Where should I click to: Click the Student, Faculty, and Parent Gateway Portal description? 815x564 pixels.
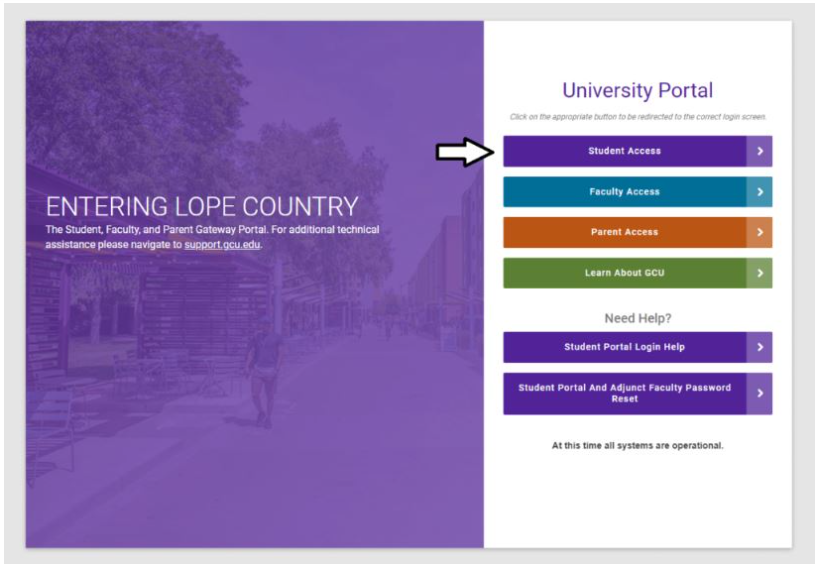[x=212, y=237]
